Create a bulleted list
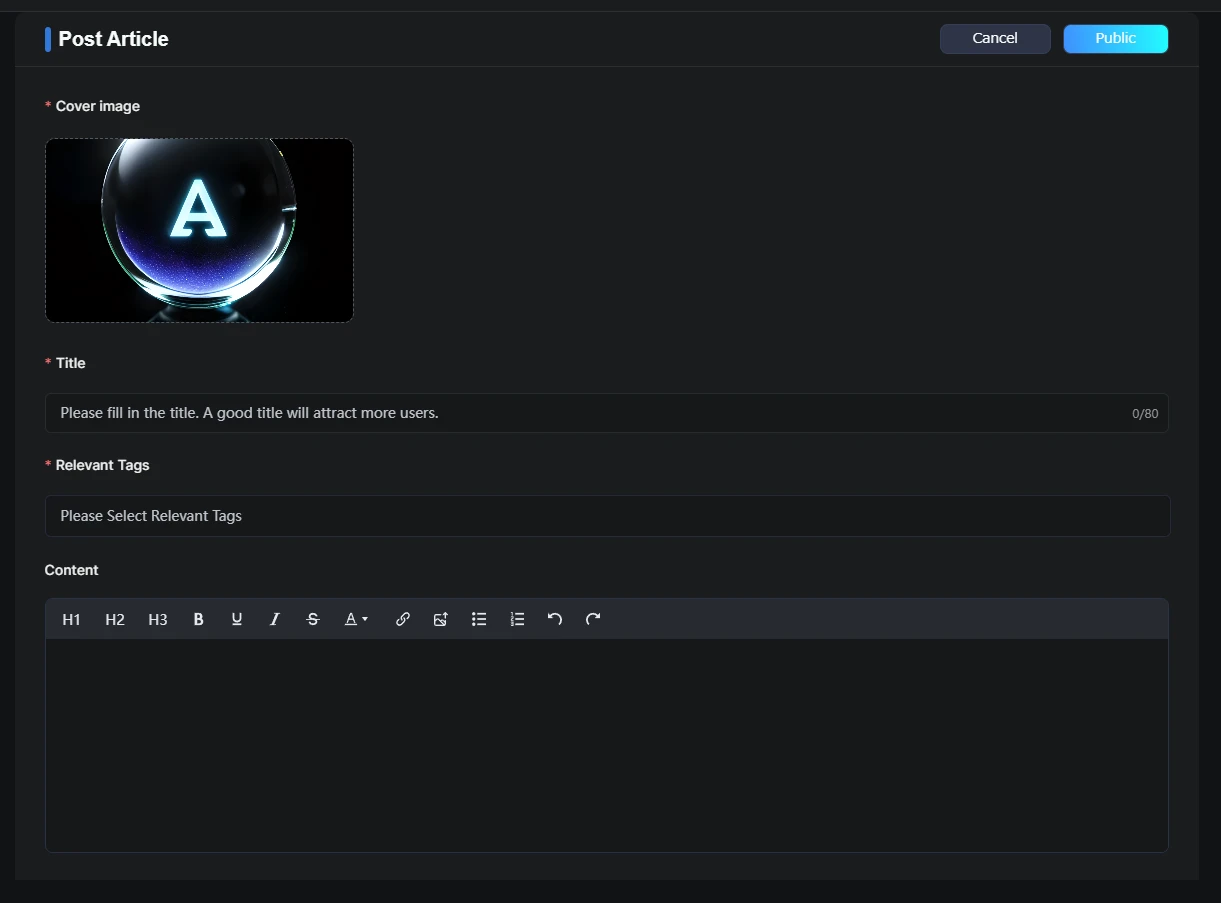The height and width of the screenshot is (903, 1221). 479,620
